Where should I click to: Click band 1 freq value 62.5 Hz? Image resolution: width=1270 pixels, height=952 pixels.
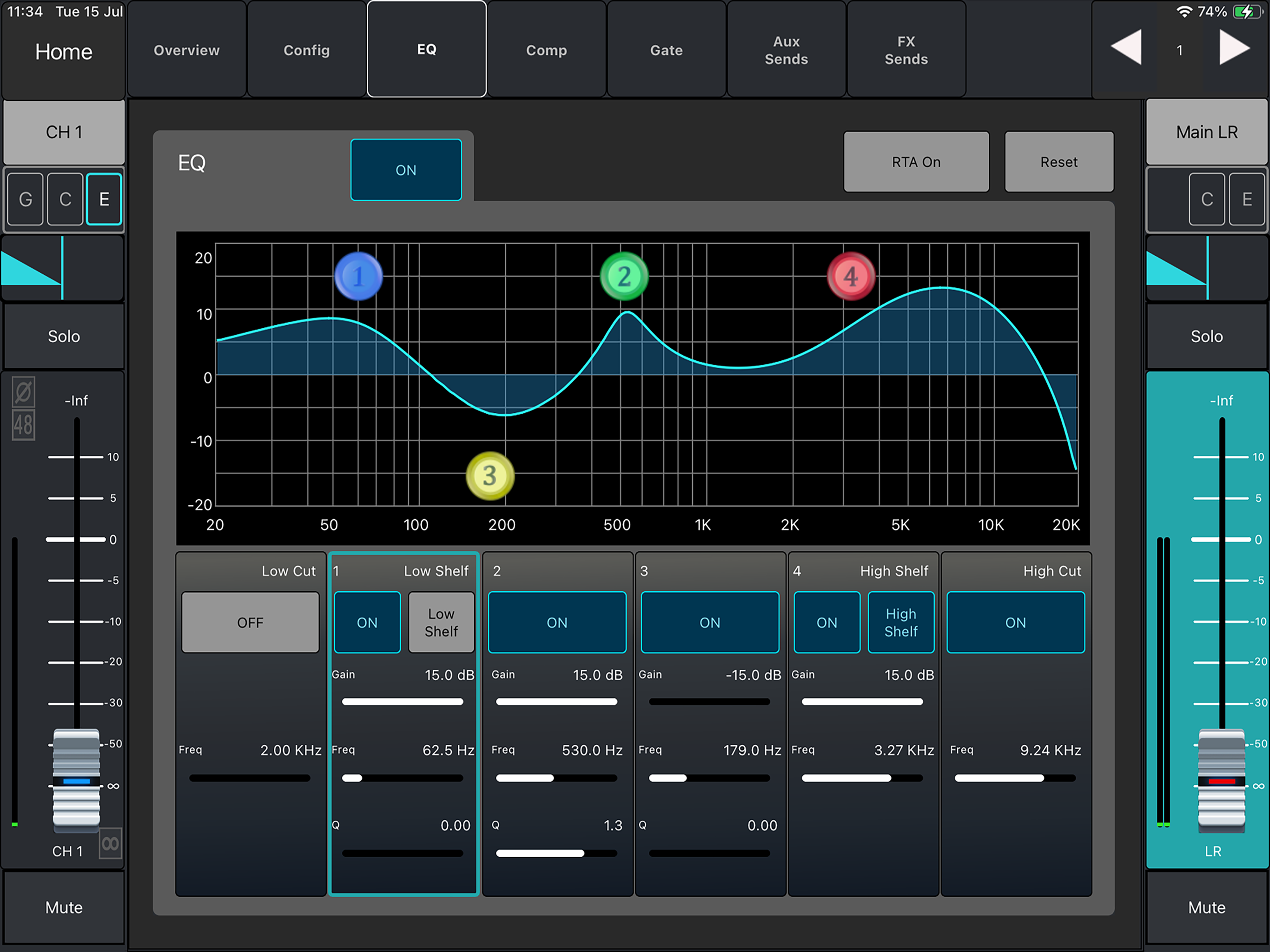click(x=449, y=750)
